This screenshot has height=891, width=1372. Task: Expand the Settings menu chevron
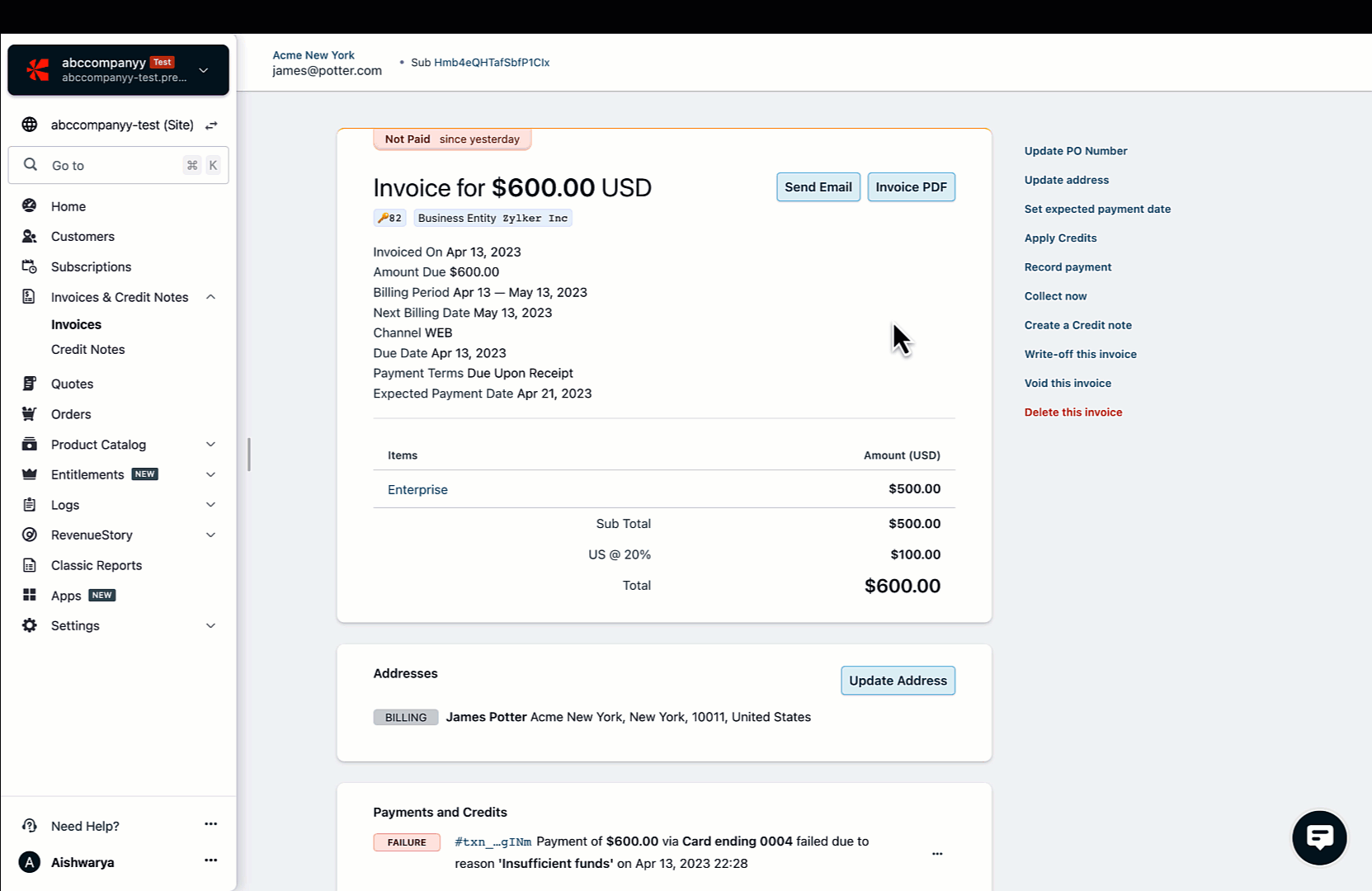point(210,625)
